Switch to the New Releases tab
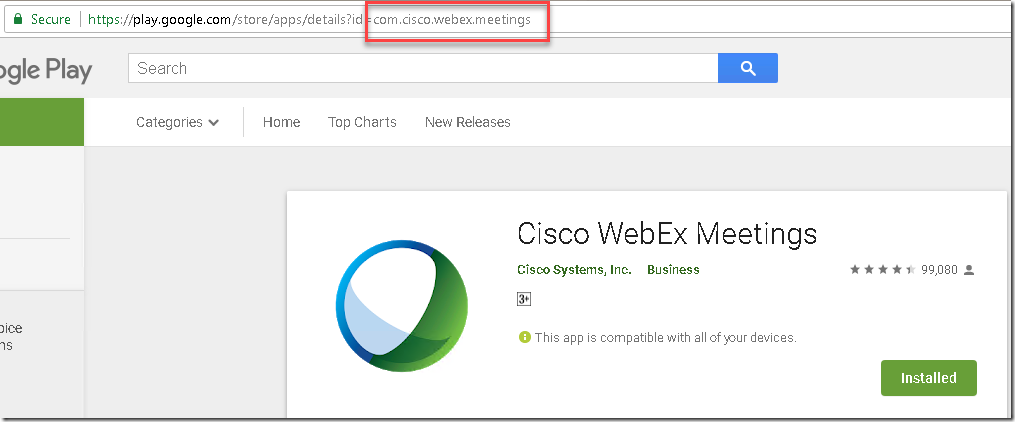 [x=467, y=122]
